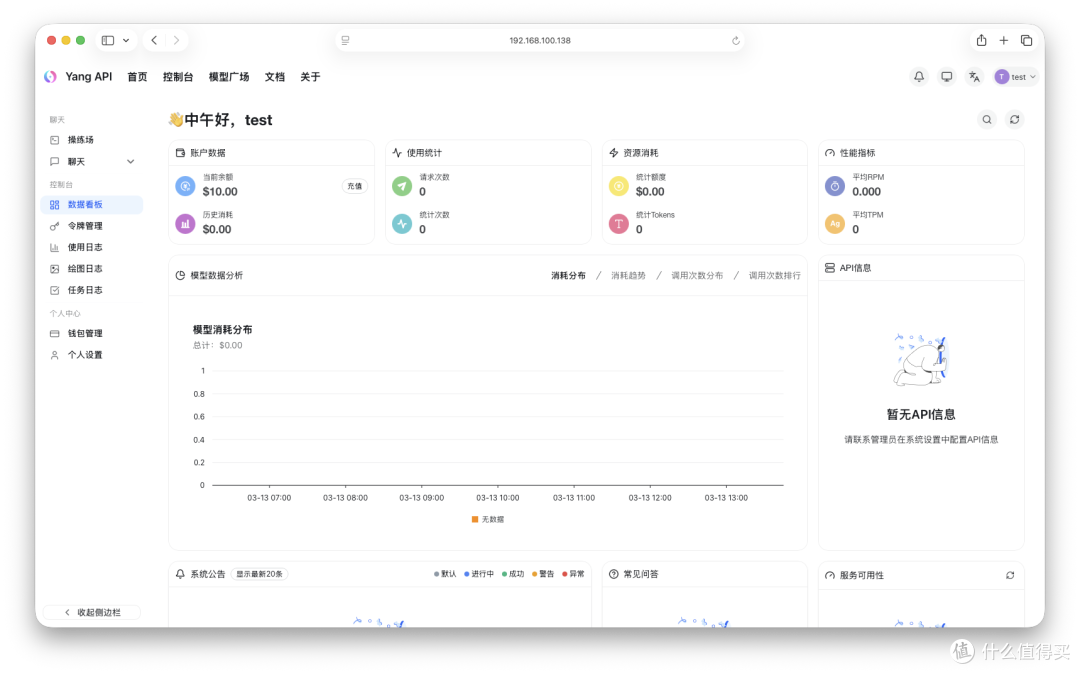Go back with browser back arrow

tap(154, 40)
